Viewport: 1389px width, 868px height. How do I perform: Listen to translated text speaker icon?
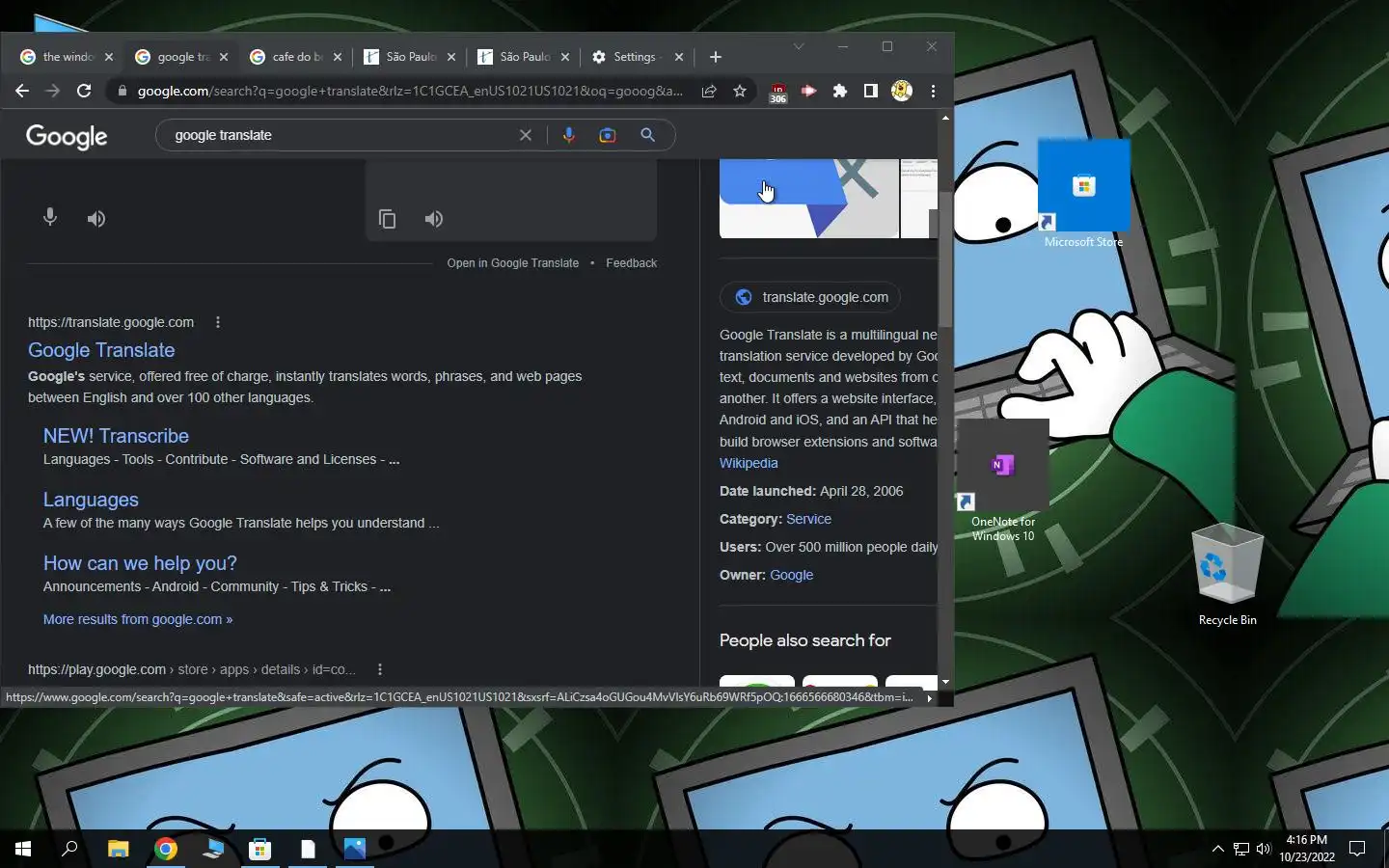434,219
